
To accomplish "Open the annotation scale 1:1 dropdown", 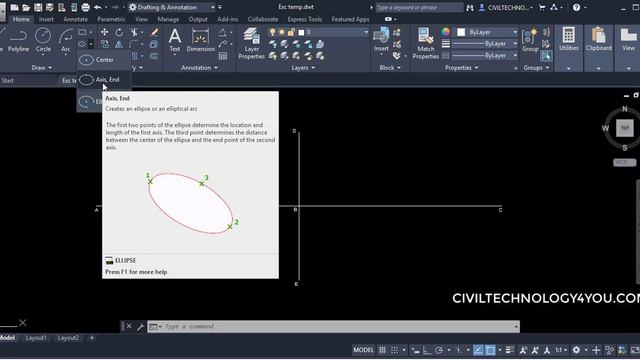I will click(x=562, y=350).
